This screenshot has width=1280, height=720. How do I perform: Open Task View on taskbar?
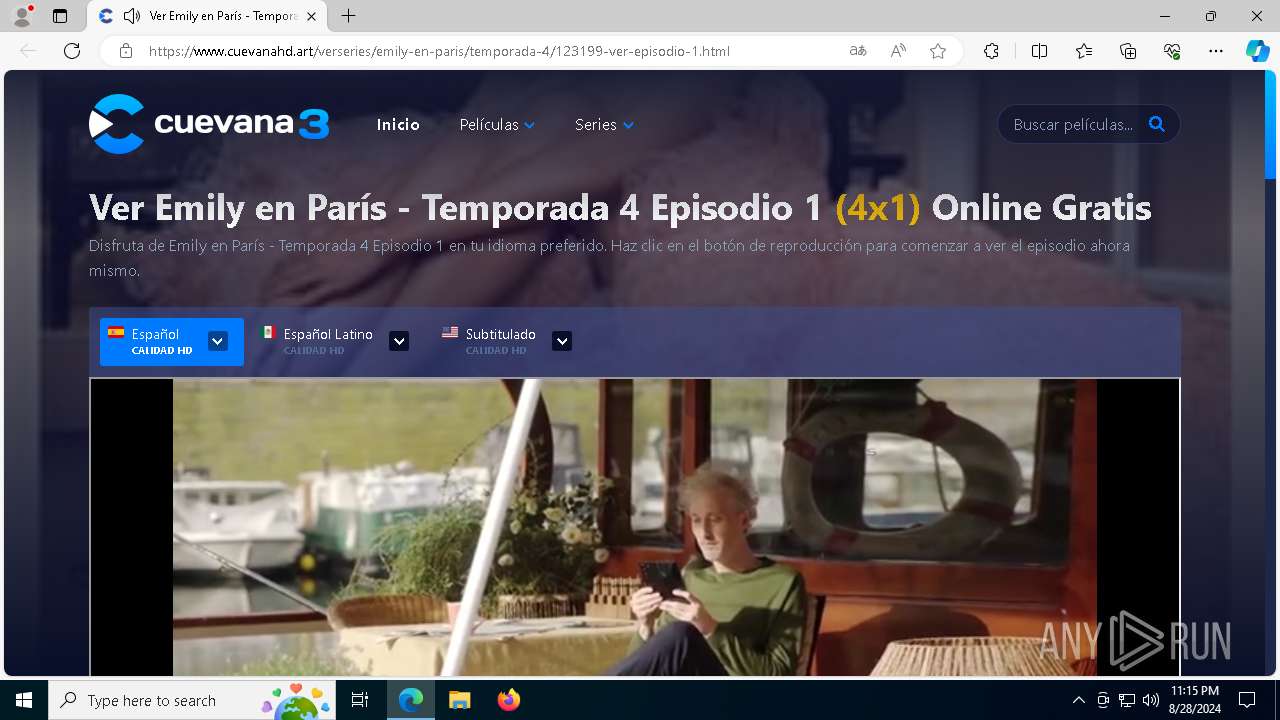click(x=360, y=700)
